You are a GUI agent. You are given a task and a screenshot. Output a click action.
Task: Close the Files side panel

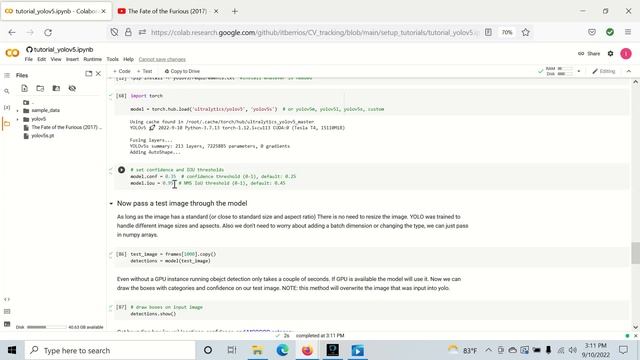pos(98,74)
